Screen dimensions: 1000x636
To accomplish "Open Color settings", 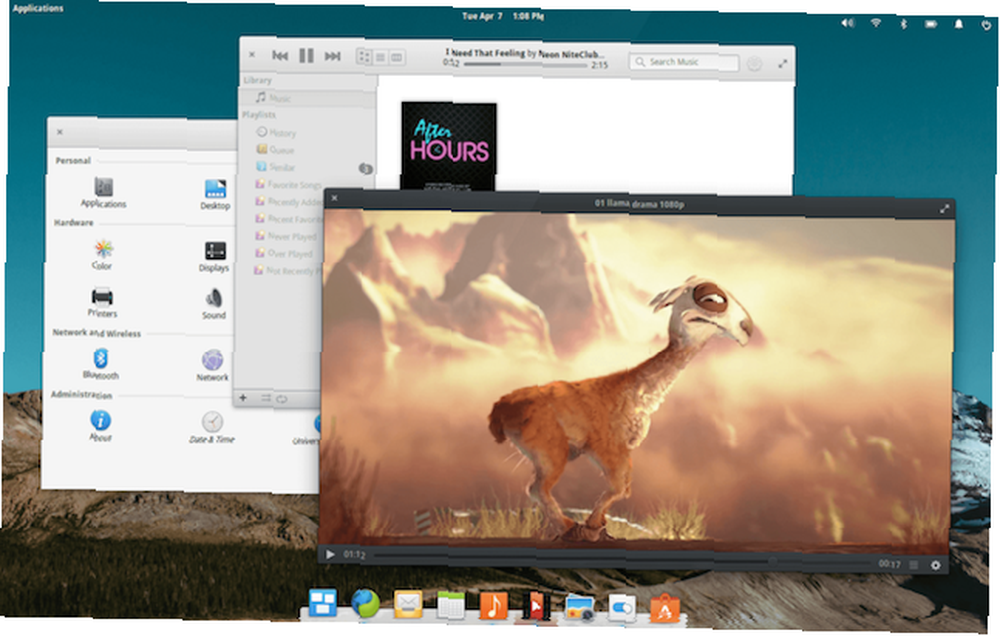I will click(x=102, y=254).
